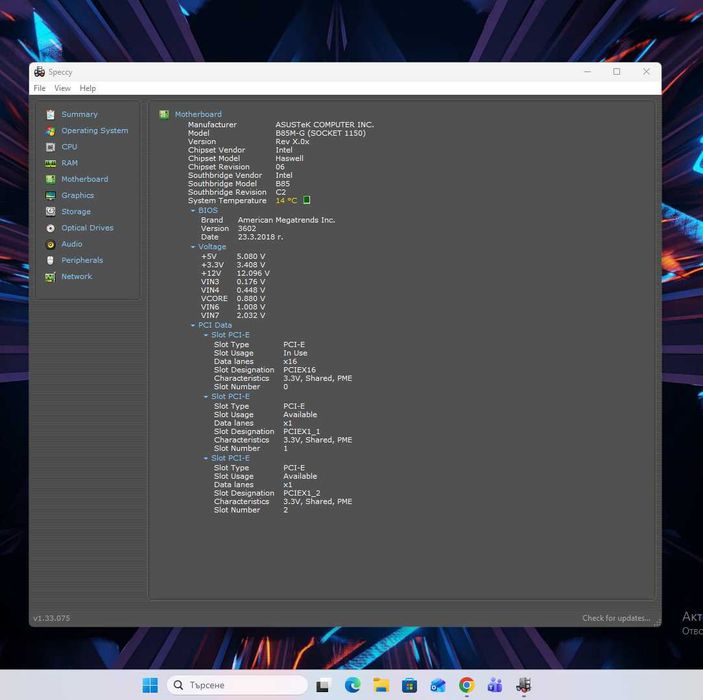Open the Storage drive icon
The height and width of the screenshot is (700, 703).
(50, 212)
